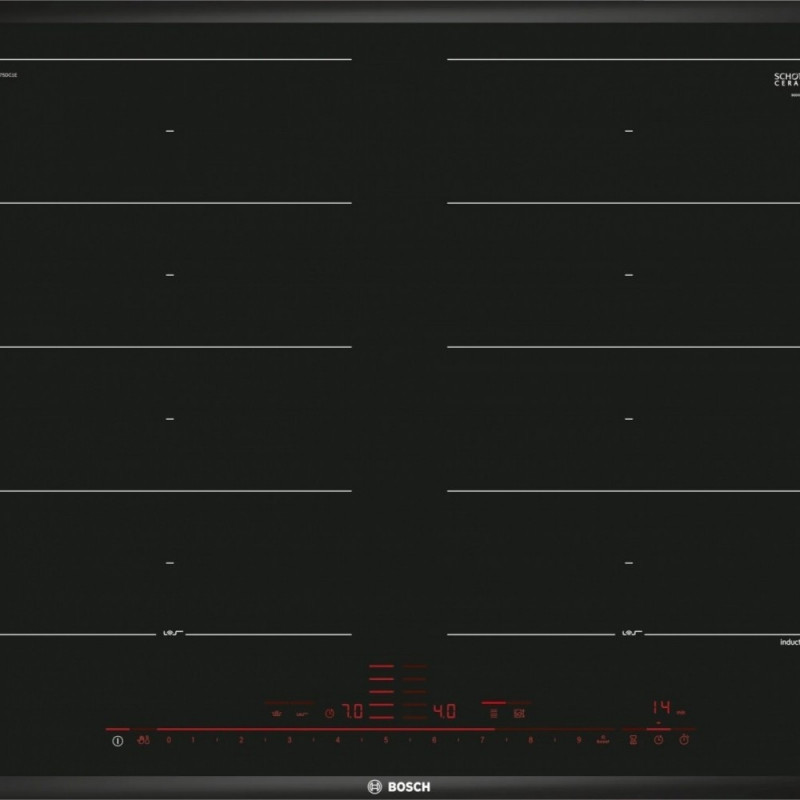Tap the stopwatch symbol at far right
Screen dimensions: 800x800
[684, 740]
